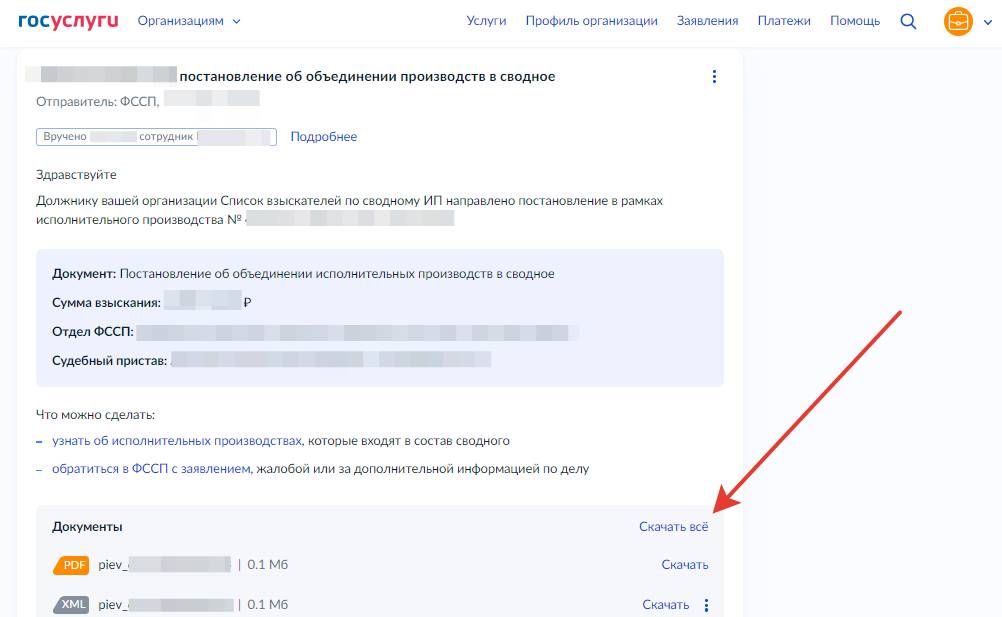
Task: Click the 'Судебный пристав' label
Action: (109, 361)
